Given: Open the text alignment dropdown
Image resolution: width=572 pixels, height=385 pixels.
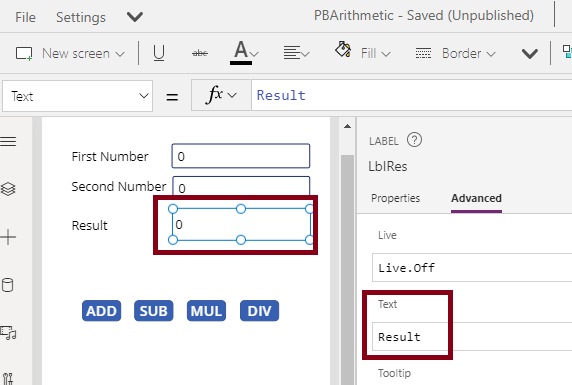Looking at the screenshot, I should (x=296, y=53).
